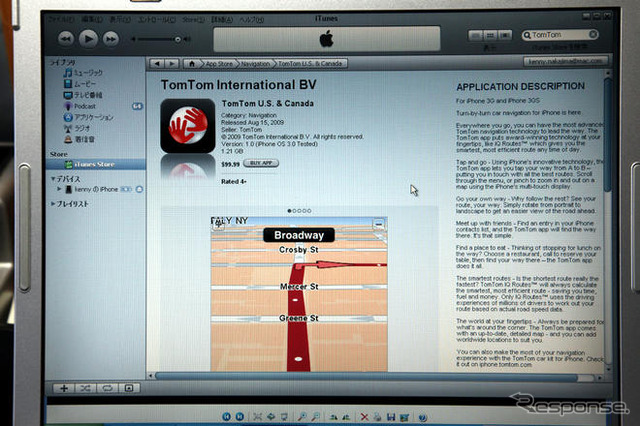Click the rewind previous track button

pos(66,39)
